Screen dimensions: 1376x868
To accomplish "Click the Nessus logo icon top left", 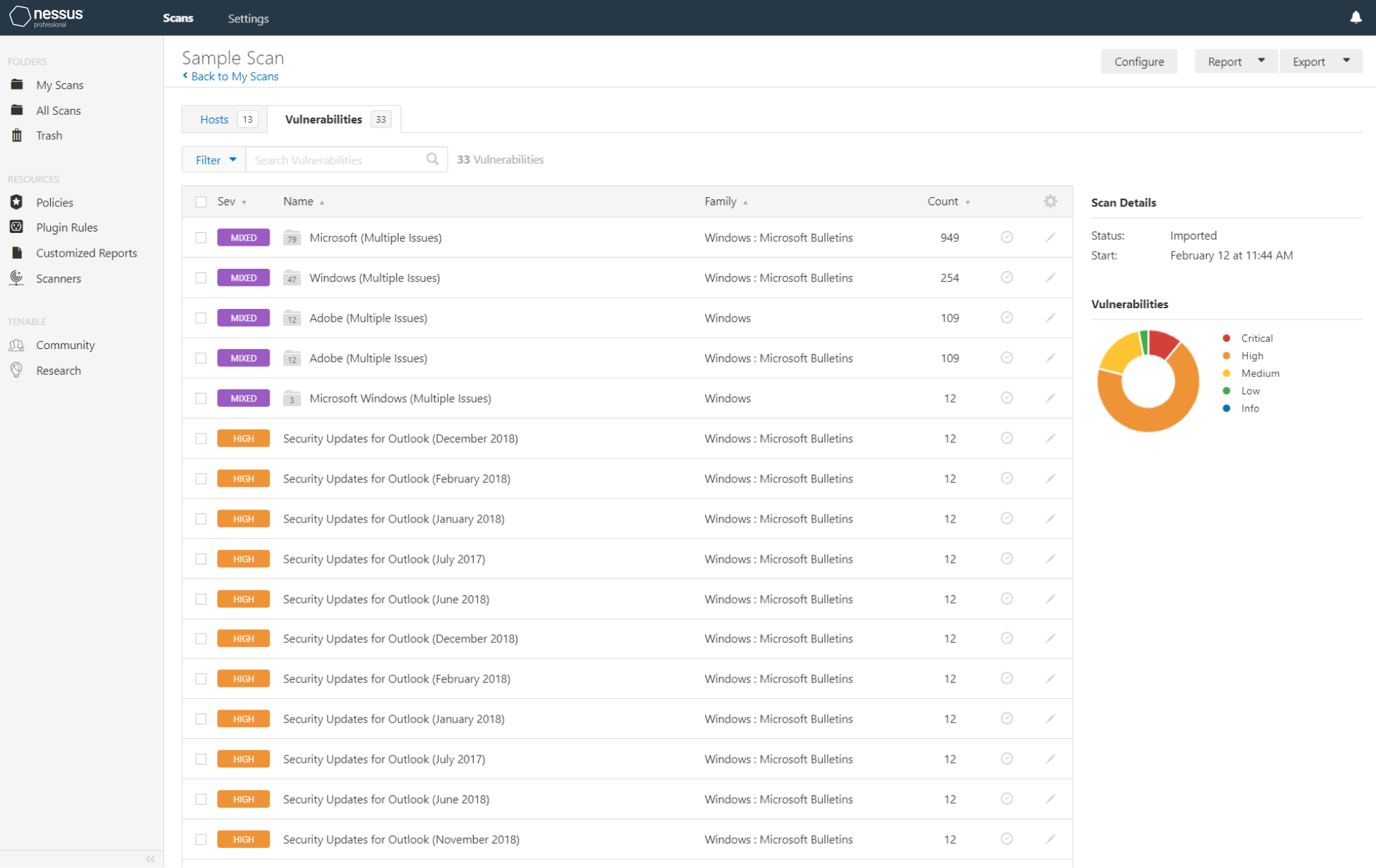I will click(18, 16).
